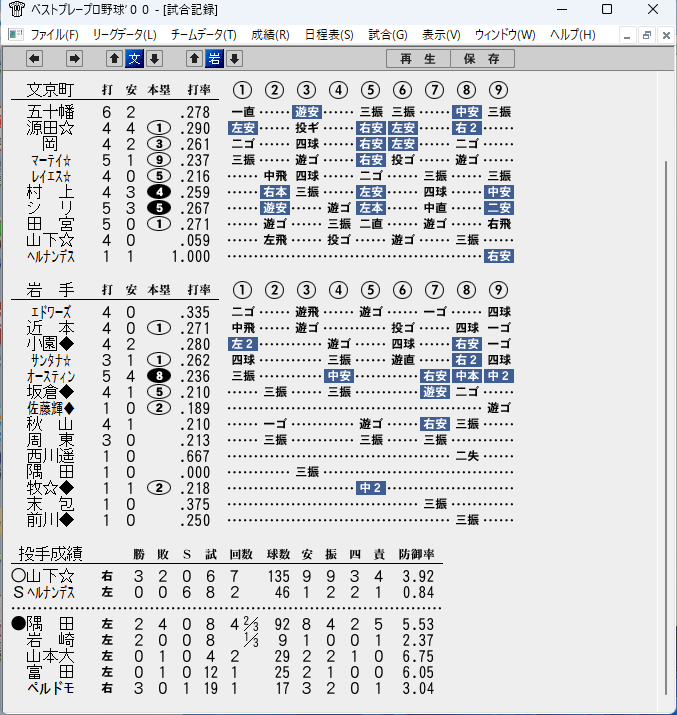Click the down arrow beside 文 team icon

[155, 58]
